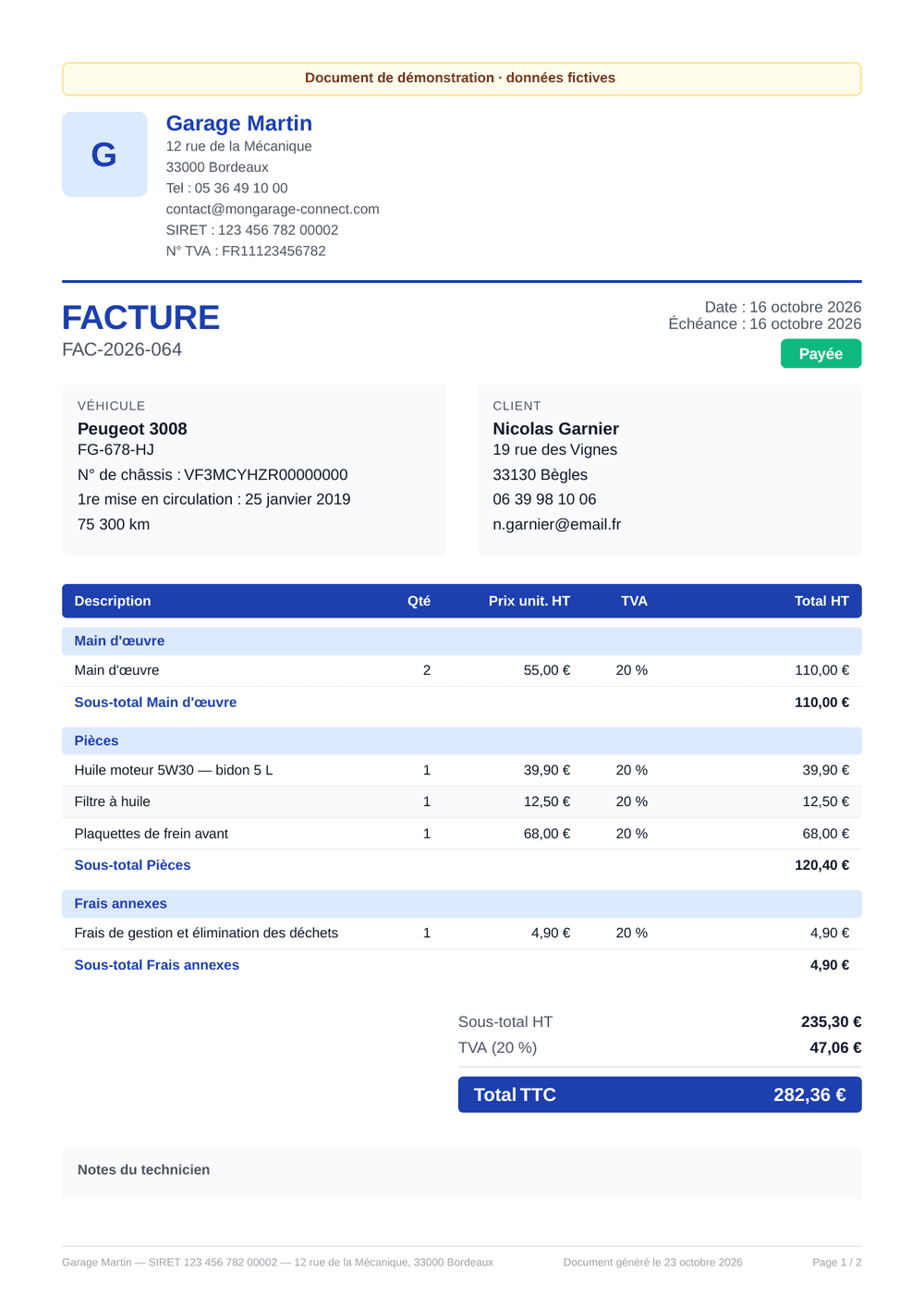Click the Main d'œuvre unit price 55,00 €
924x1307 pixels.
[547, 670]
